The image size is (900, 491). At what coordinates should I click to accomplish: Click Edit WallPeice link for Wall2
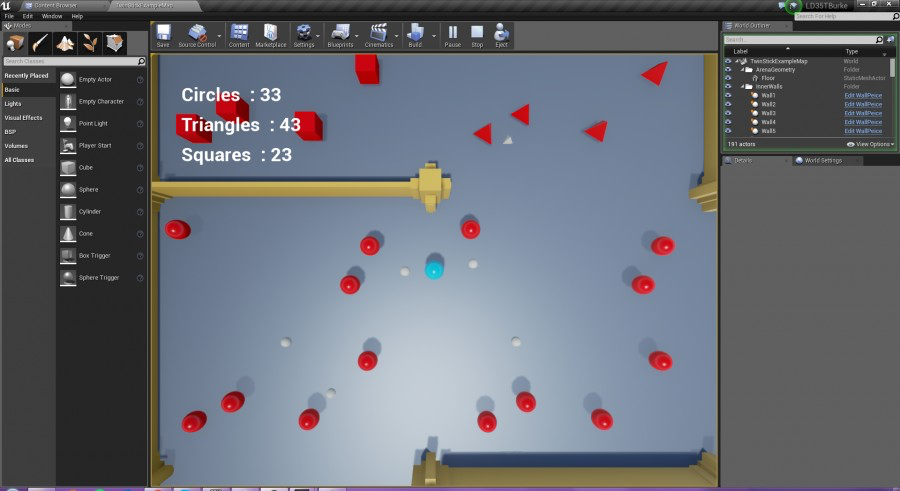point(863,105)
